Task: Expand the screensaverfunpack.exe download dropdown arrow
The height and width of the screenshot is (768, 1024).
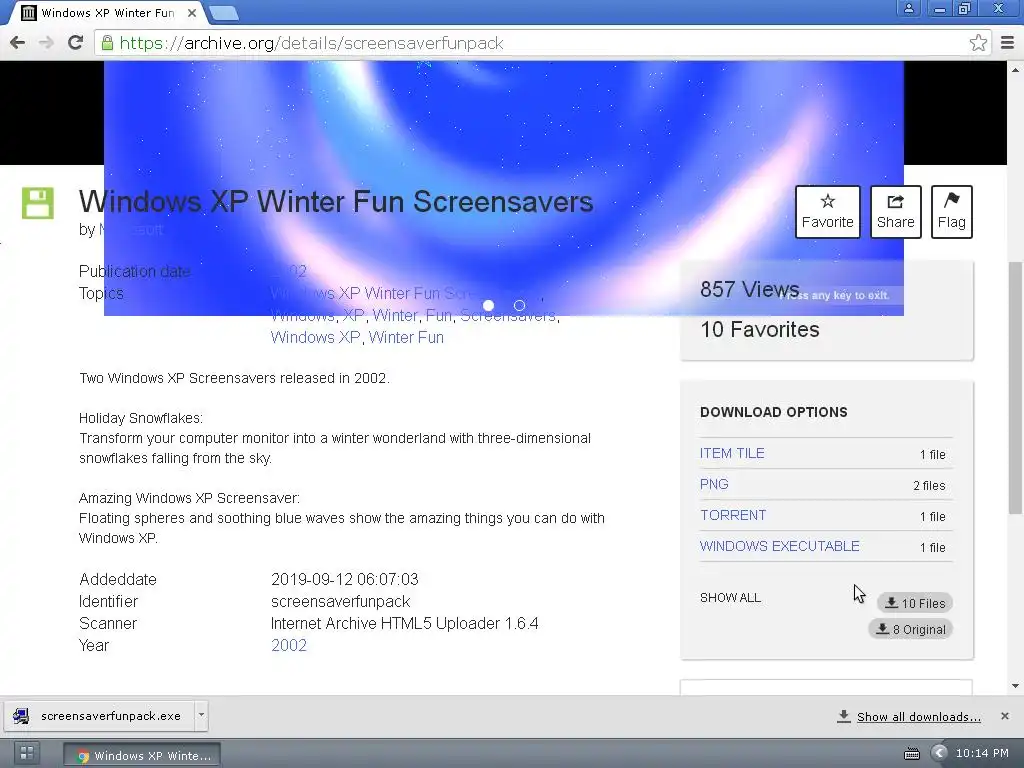Action: [201, 715]
